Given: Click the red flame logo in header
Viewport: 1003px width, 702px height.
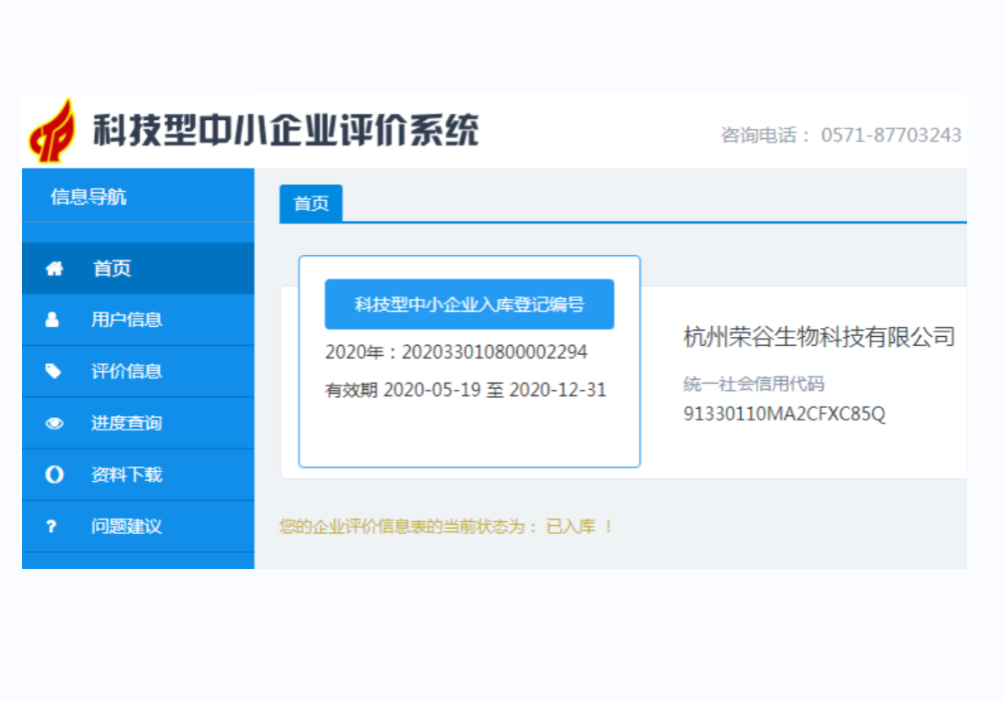Looking at the screenshot, I should [x=52, y=130].
